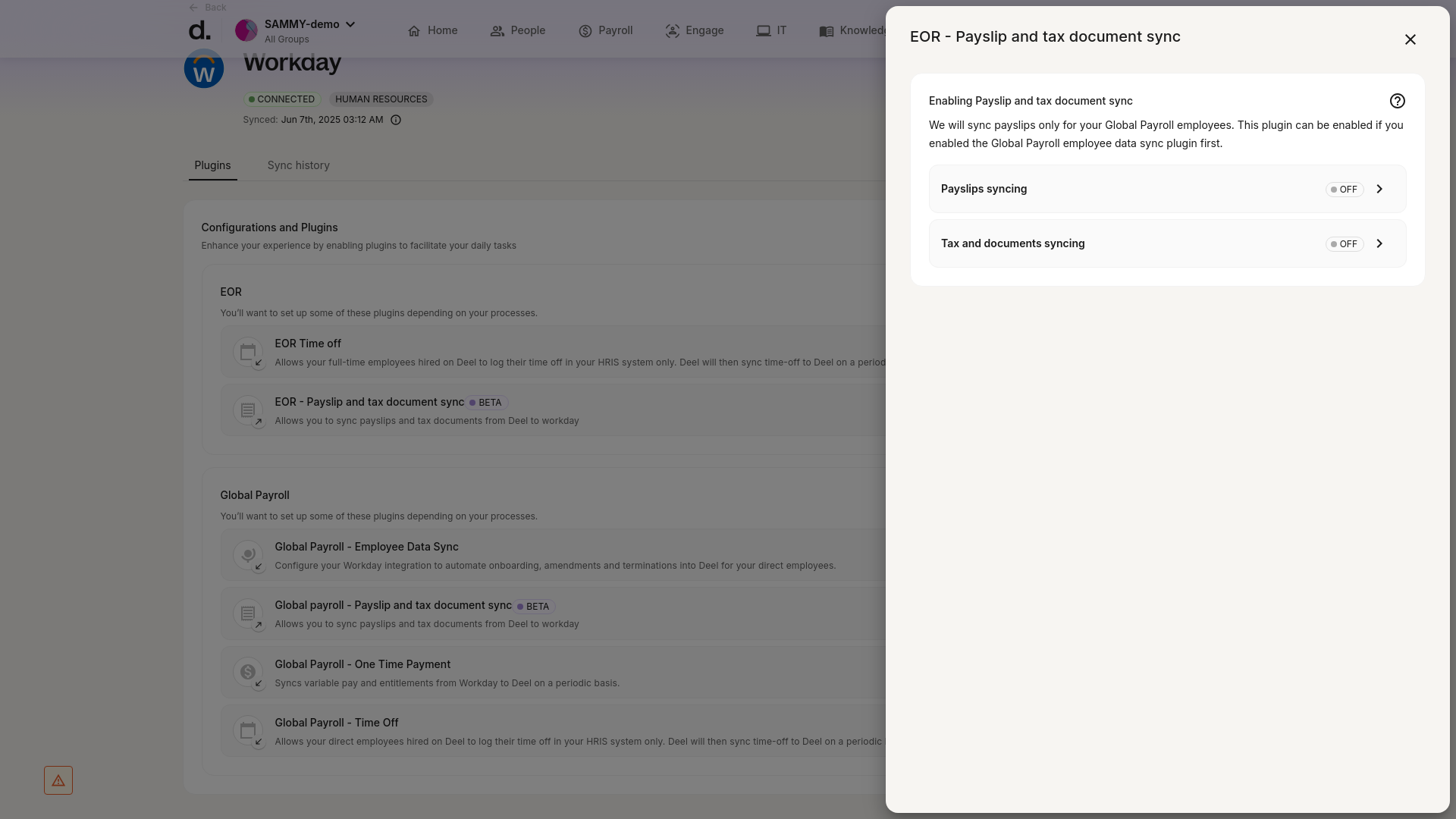
Task: Click the All Groups label
Action: click(x=287, y=39)
